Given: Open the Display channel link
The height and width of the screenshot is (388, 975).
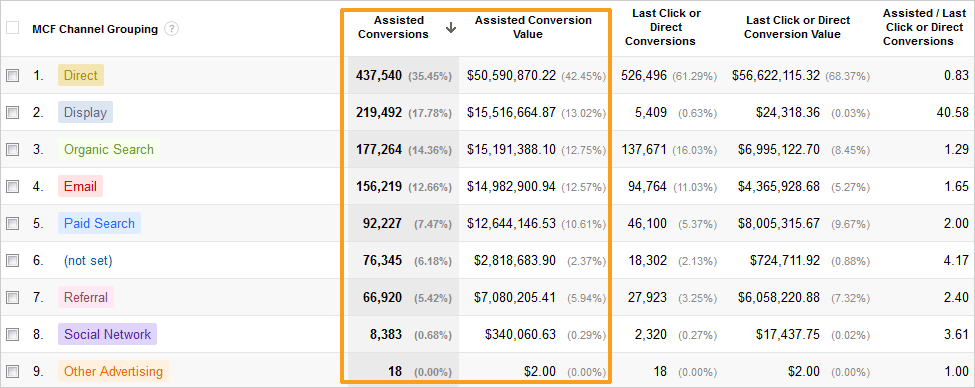Looking at the screenshot, I should click(x=85, y=113).
